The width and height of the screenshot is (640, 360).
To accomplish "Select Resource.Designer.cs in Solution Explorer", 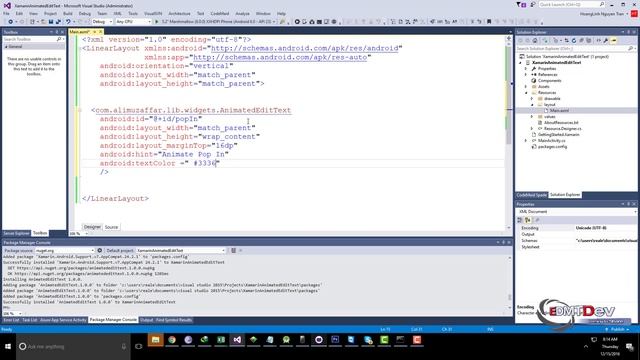I will (x=562, y=129).
